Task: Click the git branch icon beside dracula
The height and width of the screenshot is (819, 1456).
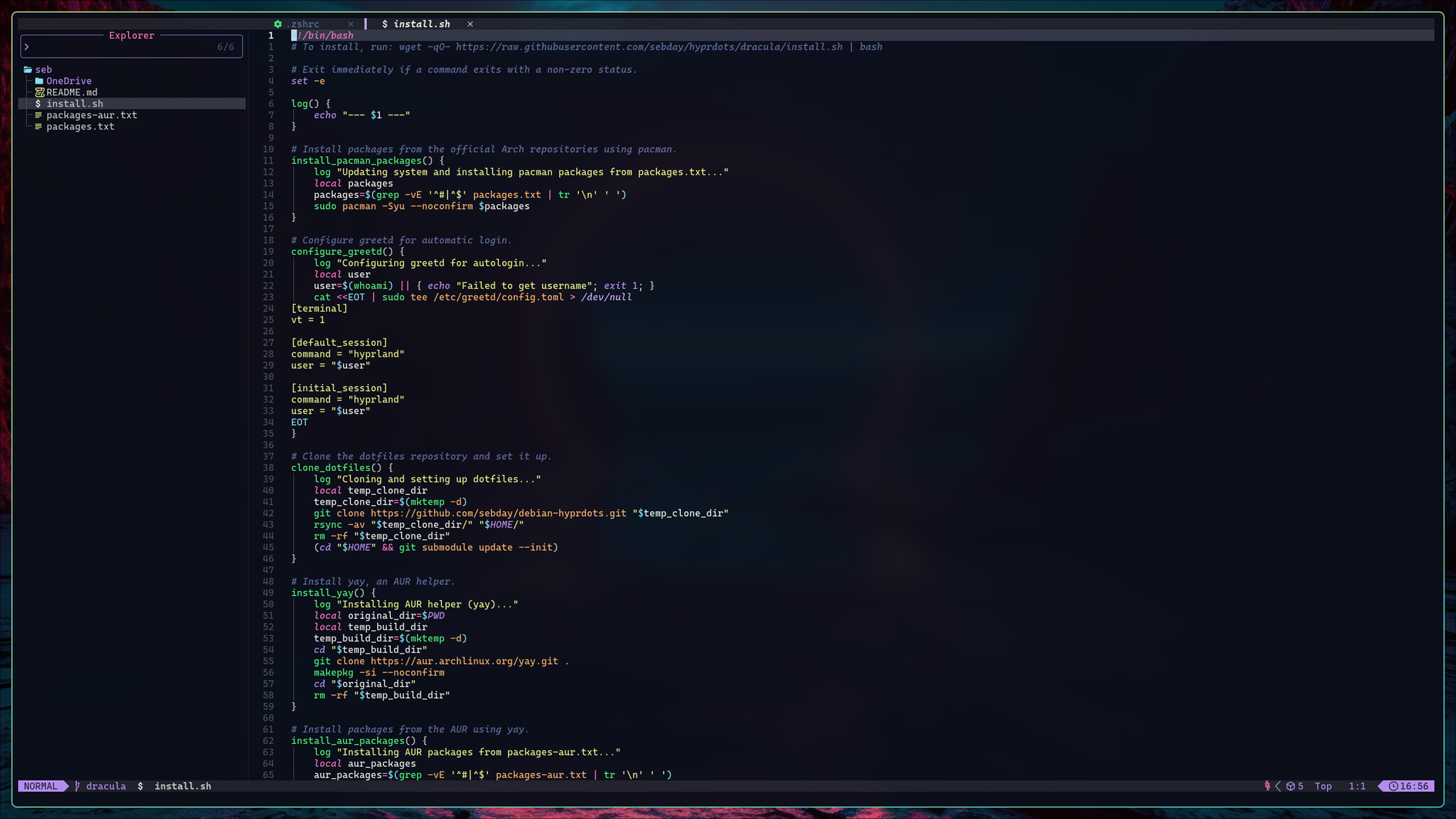Action: click(x=77, y=786)
